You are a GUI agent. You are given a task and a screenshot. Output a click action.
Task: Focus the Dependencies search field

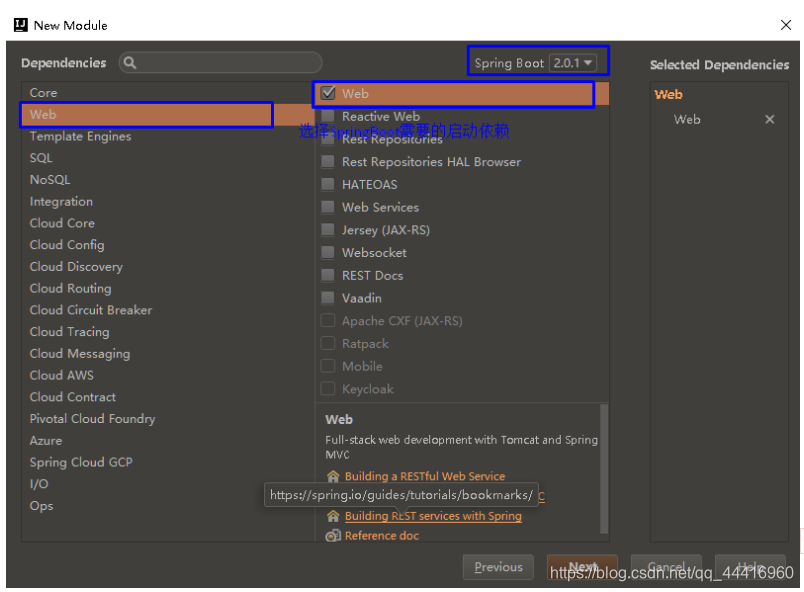pos(220,63)
